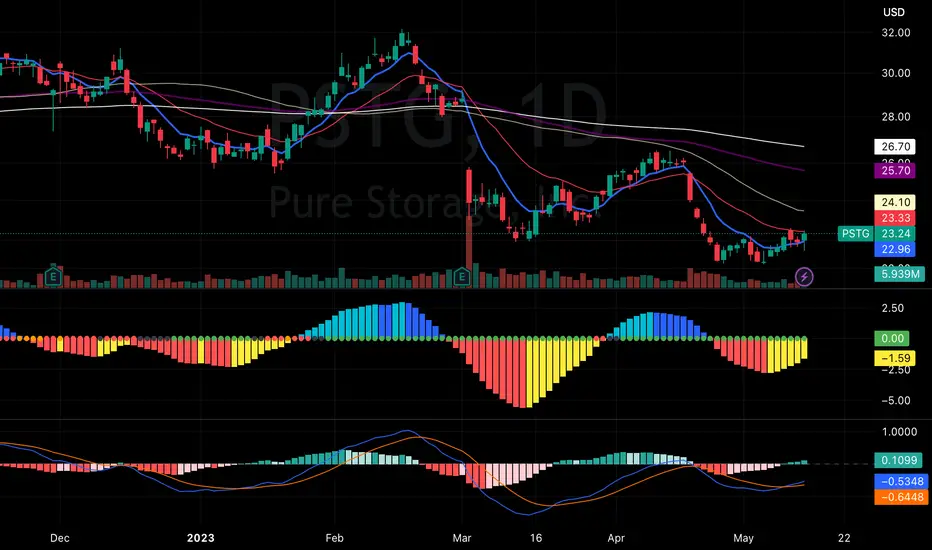Click the Apr date label
Image resolution: width=932 pixels, height=550 pixels.
point(616,538)
